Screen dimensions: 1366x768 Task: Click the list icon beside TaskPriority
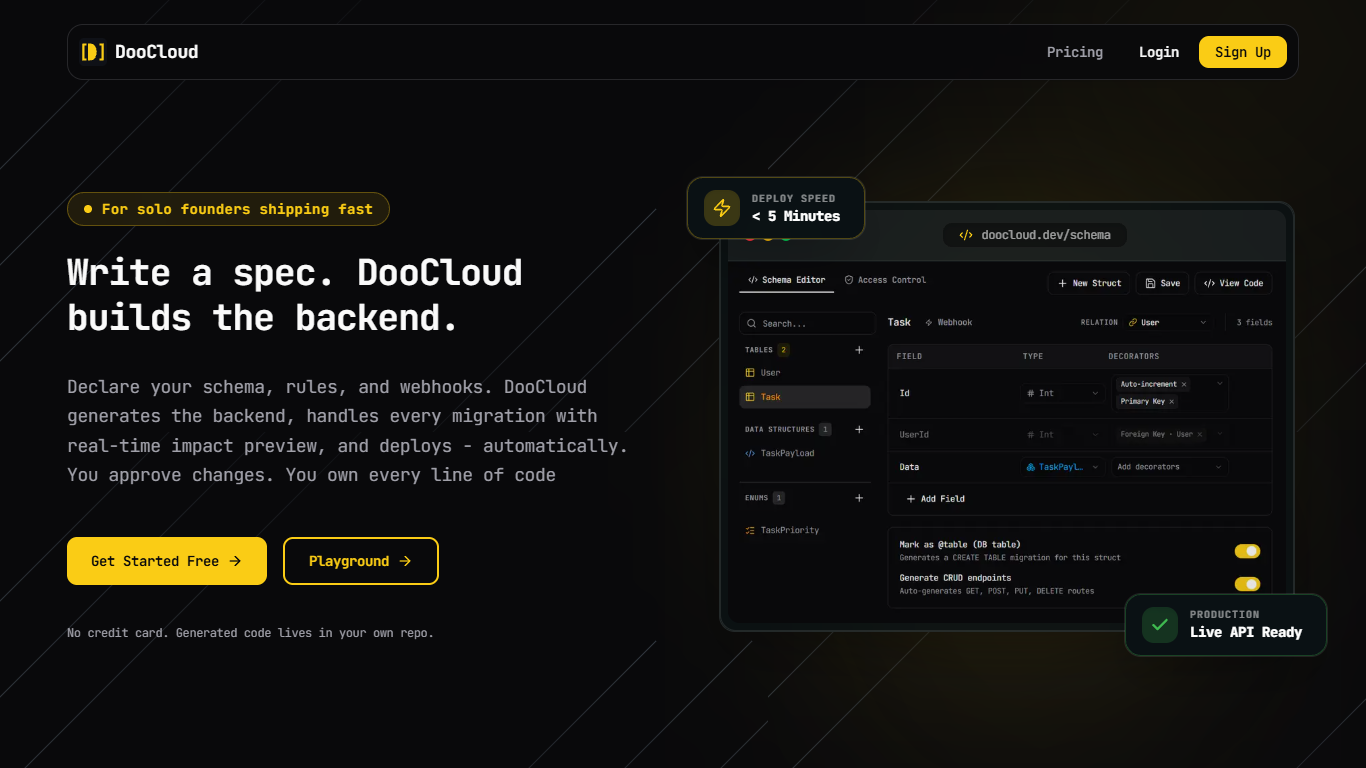click(750, 530)
